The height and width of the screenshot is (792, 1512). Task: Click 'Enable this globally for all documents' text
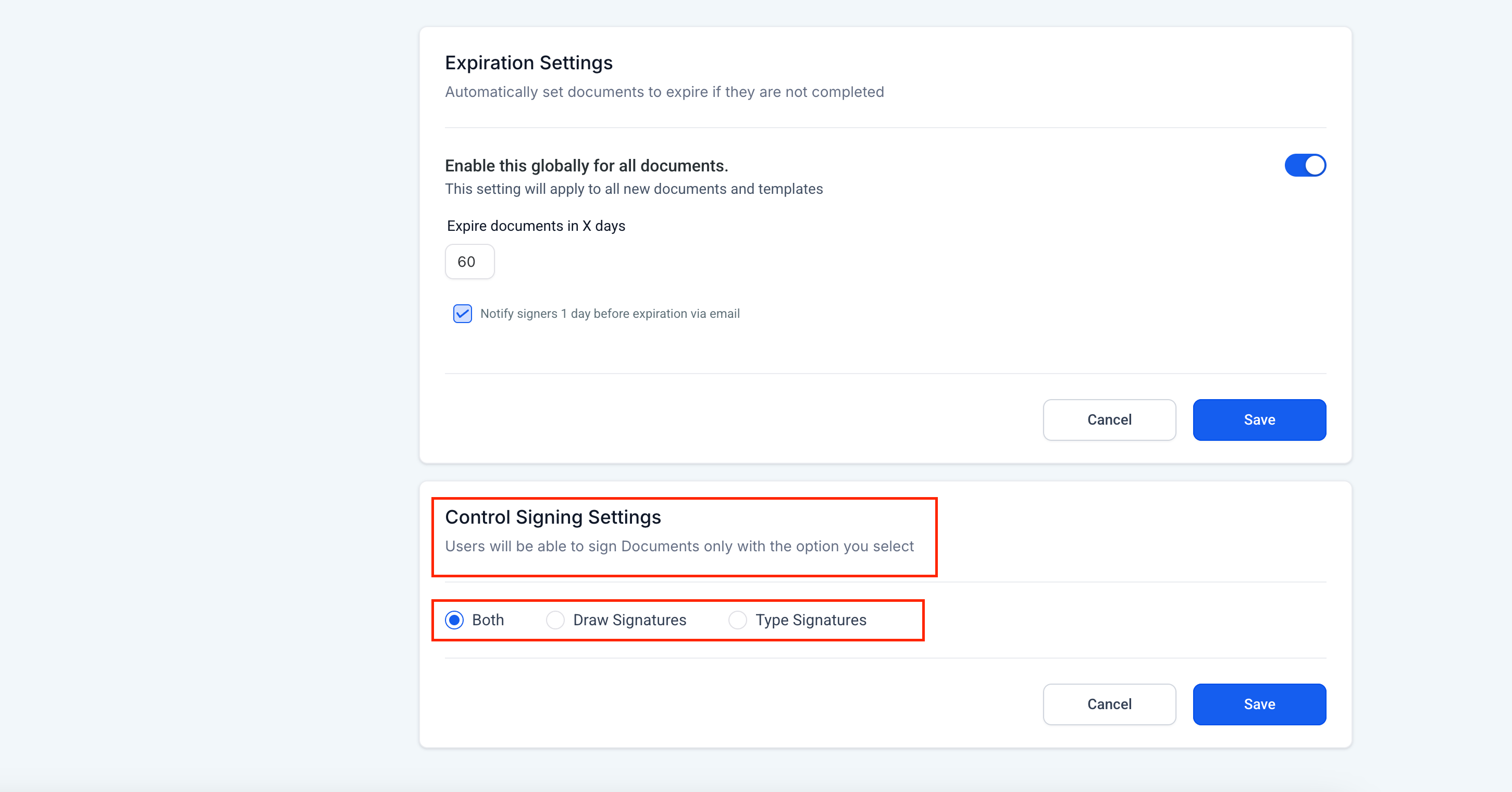pos(586,166)
